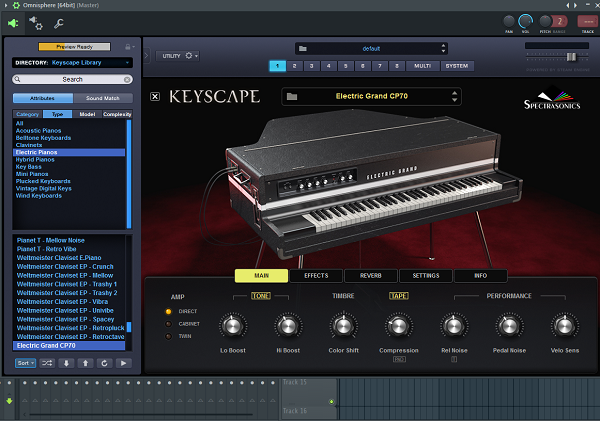Open the detailed settings gear-speaker icon
This screenshot has width=600, height=421.
(x=36, y=23)
